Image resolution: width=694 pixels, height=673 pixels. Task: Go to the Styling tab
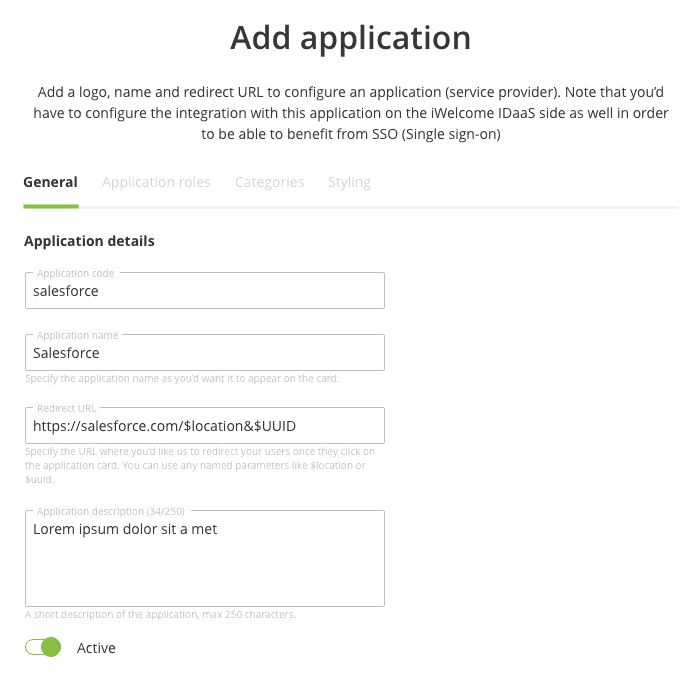(x=349, y=183)
